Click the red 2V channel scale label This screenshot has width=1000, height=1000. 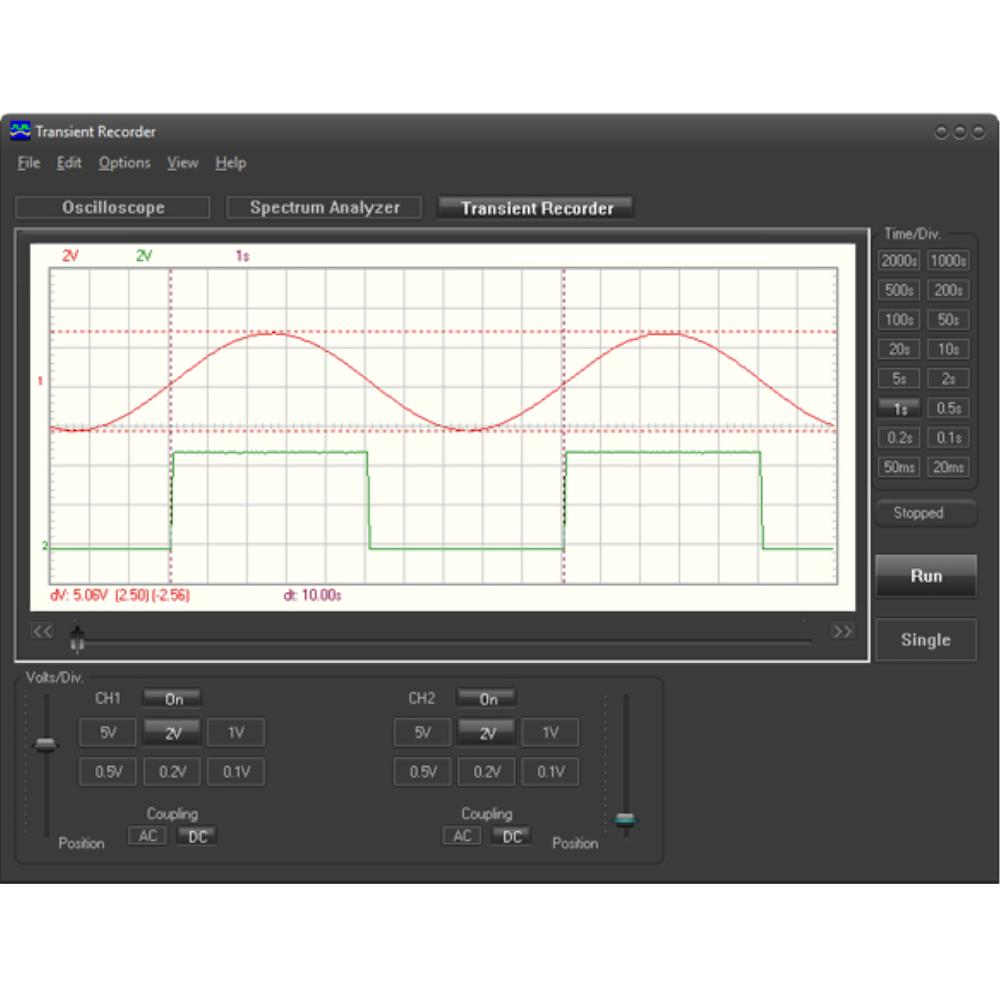coord(70,256)
